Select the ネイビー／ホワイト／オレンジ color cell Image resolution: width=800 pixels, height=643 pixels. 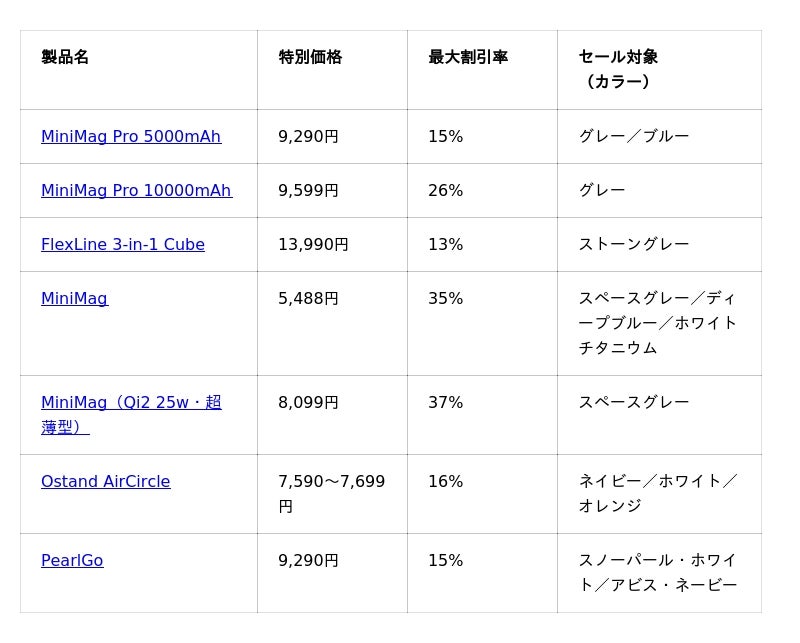click(x=657, y=493)
